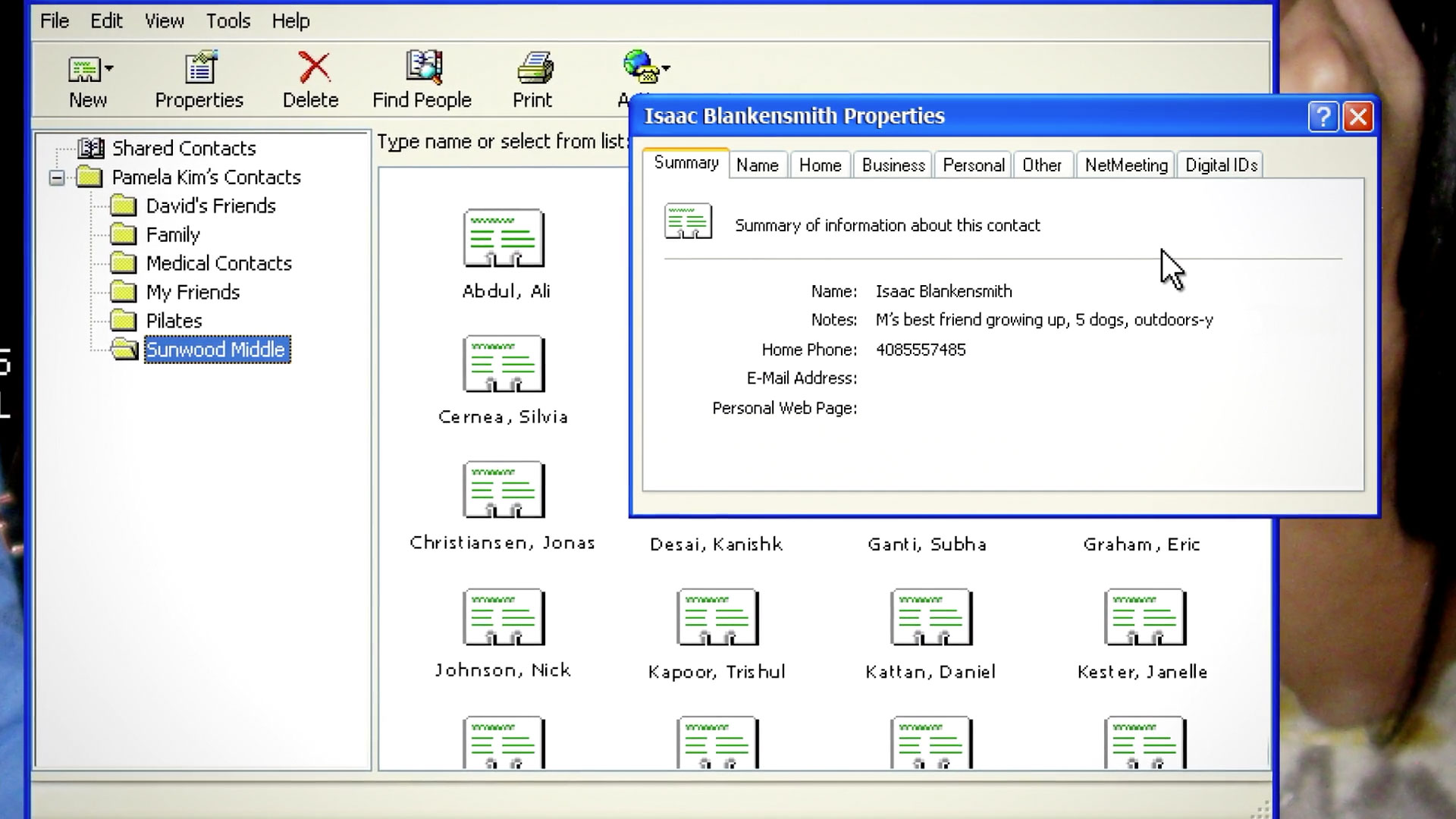Launch Find People from the toolbar
The height and width of the screenshot is (819, 1456).
pos(422,80)
